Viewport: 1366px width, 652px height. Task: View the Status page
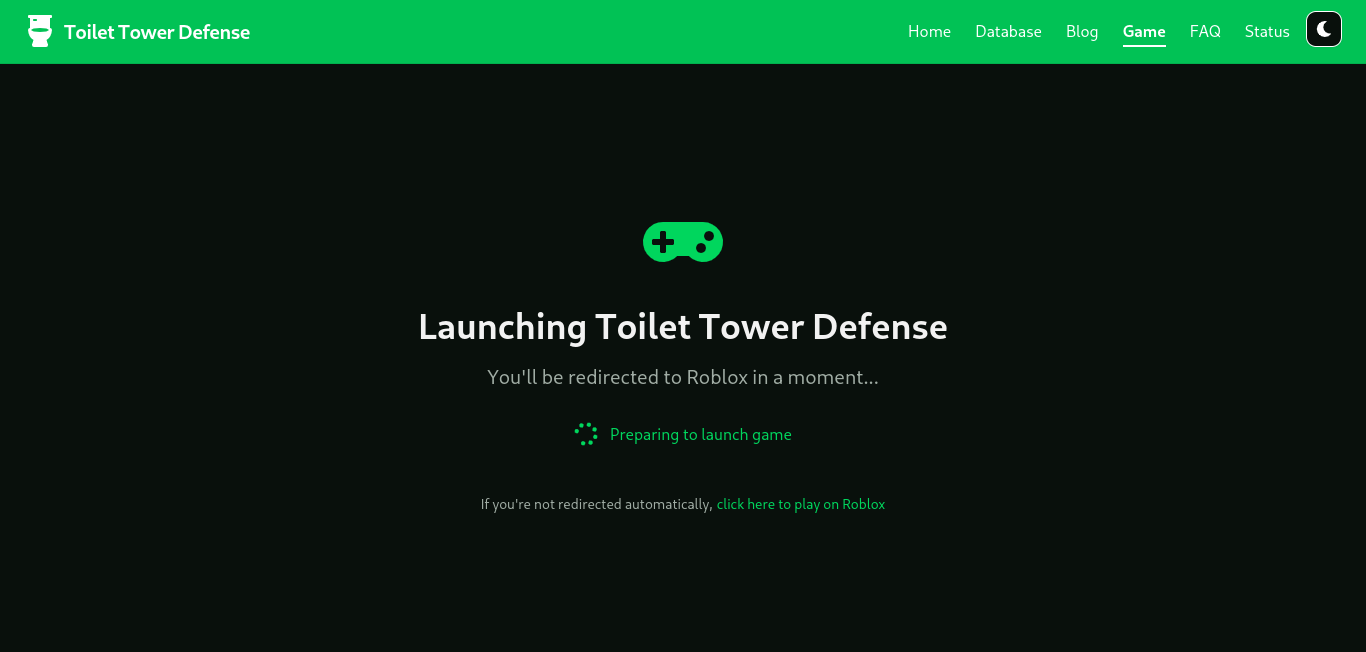[x=1267, y=32]
